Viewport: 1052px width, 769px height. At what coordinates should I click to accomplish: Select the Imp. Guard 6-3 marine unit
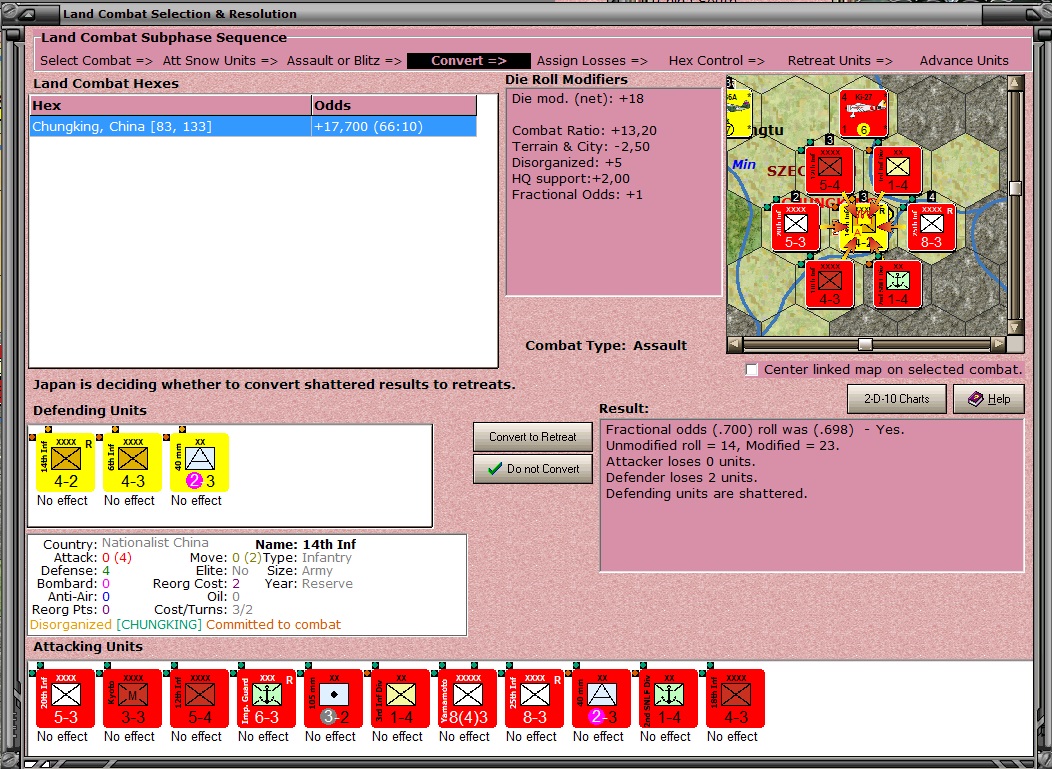pos(266,698)
